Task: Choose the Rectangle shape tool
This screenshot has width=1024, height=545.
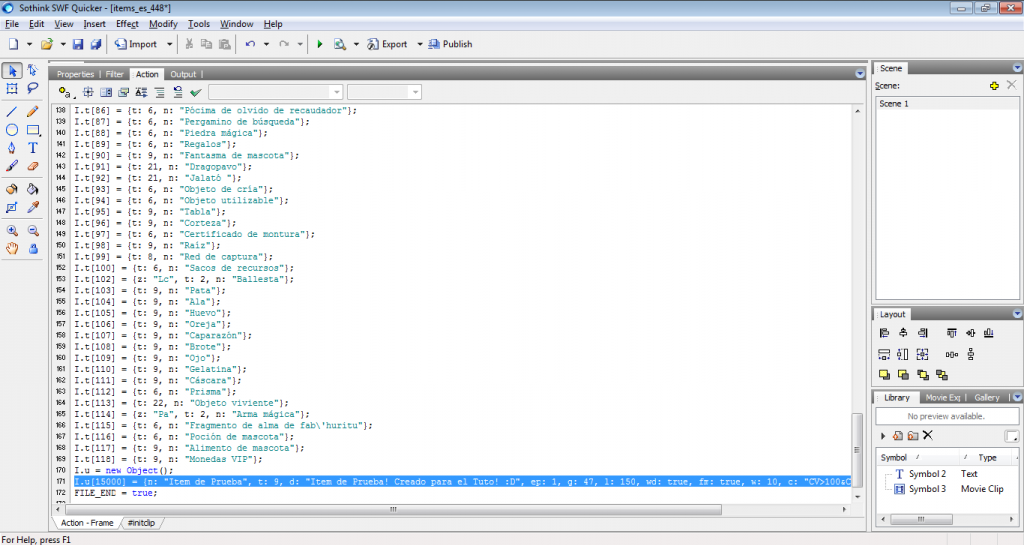Action: coord(33,130)
